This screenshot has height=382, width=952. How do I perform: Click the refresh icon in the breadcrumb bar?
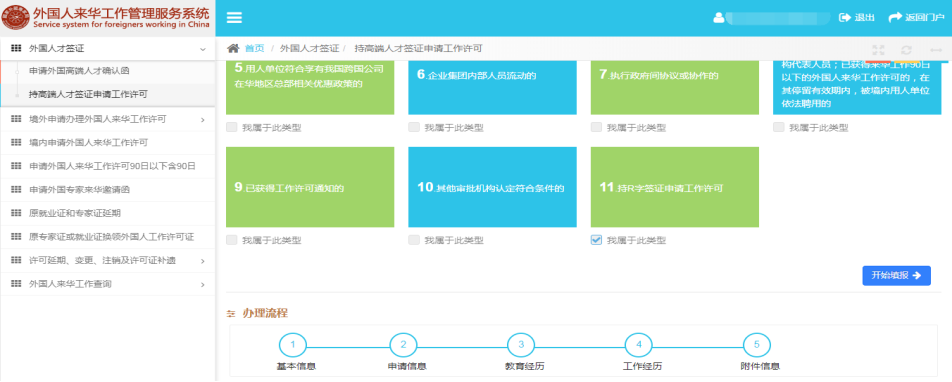[906, 50]
